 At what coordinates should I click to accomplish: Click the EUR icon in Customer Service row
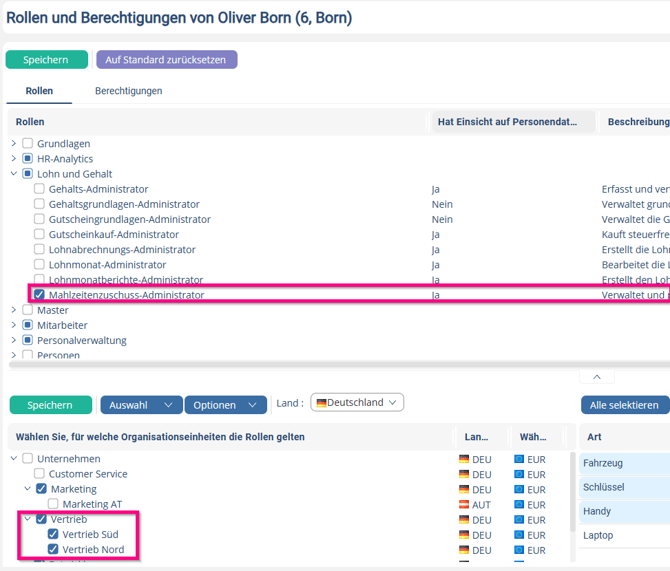[519, 474]
